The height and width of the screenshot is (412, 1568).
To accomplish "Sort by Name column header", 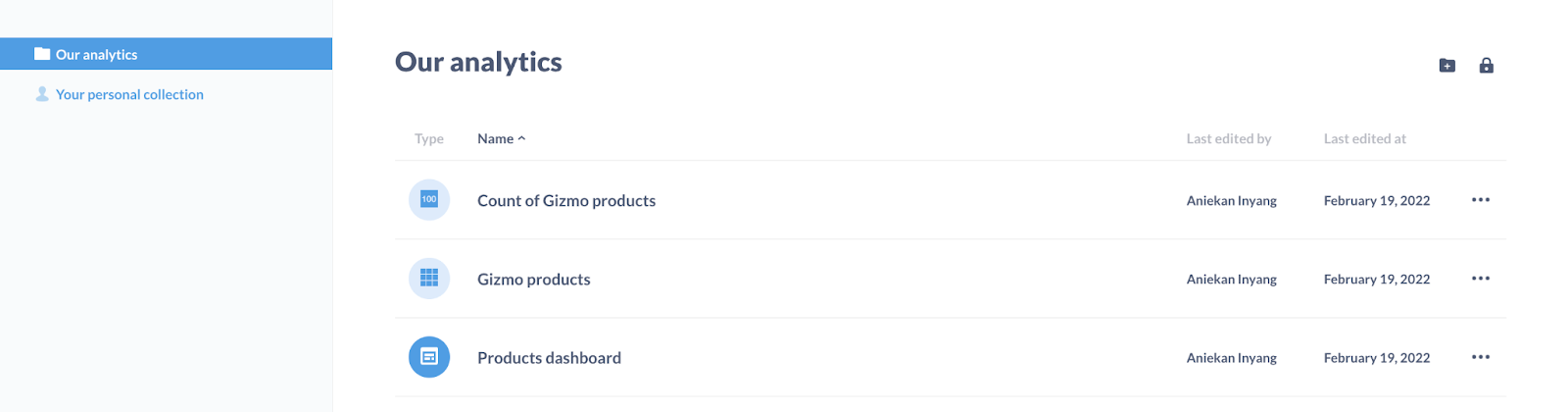I will pyautogui.click(x=495, y=139).
